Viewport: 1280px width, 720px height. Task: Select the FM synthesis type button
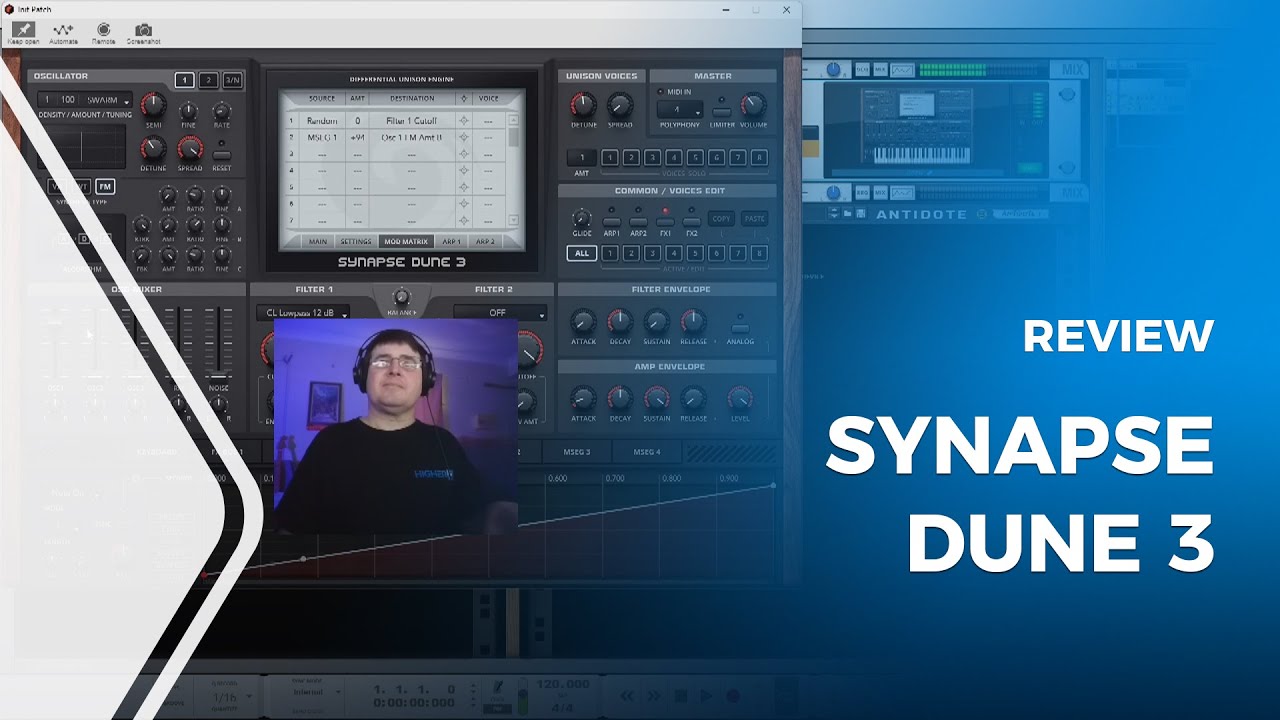(105, 186)
